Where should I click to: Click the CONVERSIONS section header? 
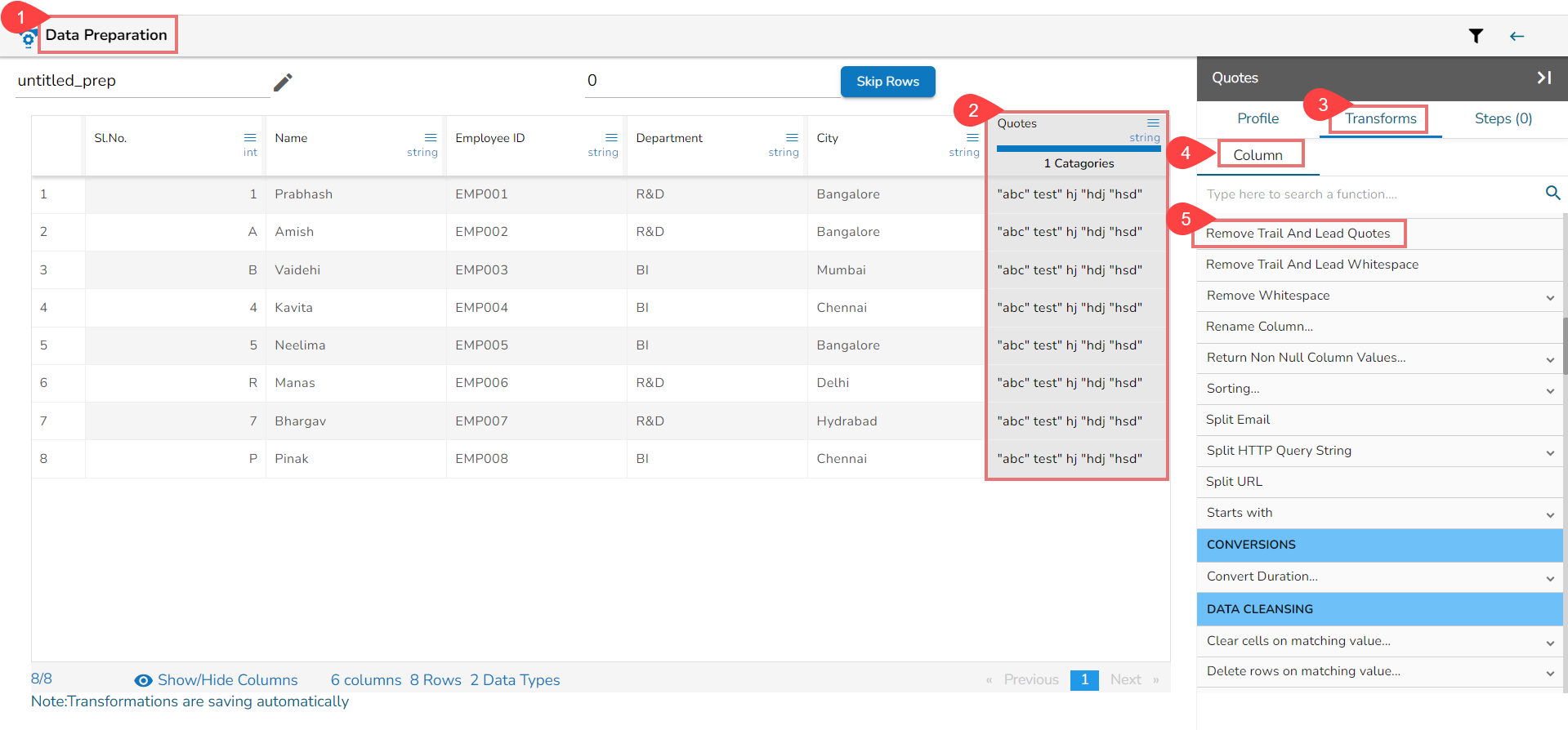1379,545
